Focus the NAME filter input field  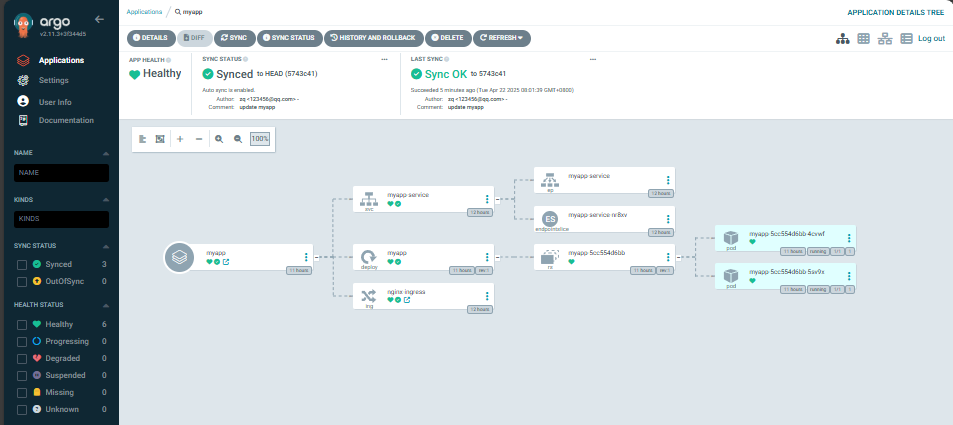coord(61,173)
